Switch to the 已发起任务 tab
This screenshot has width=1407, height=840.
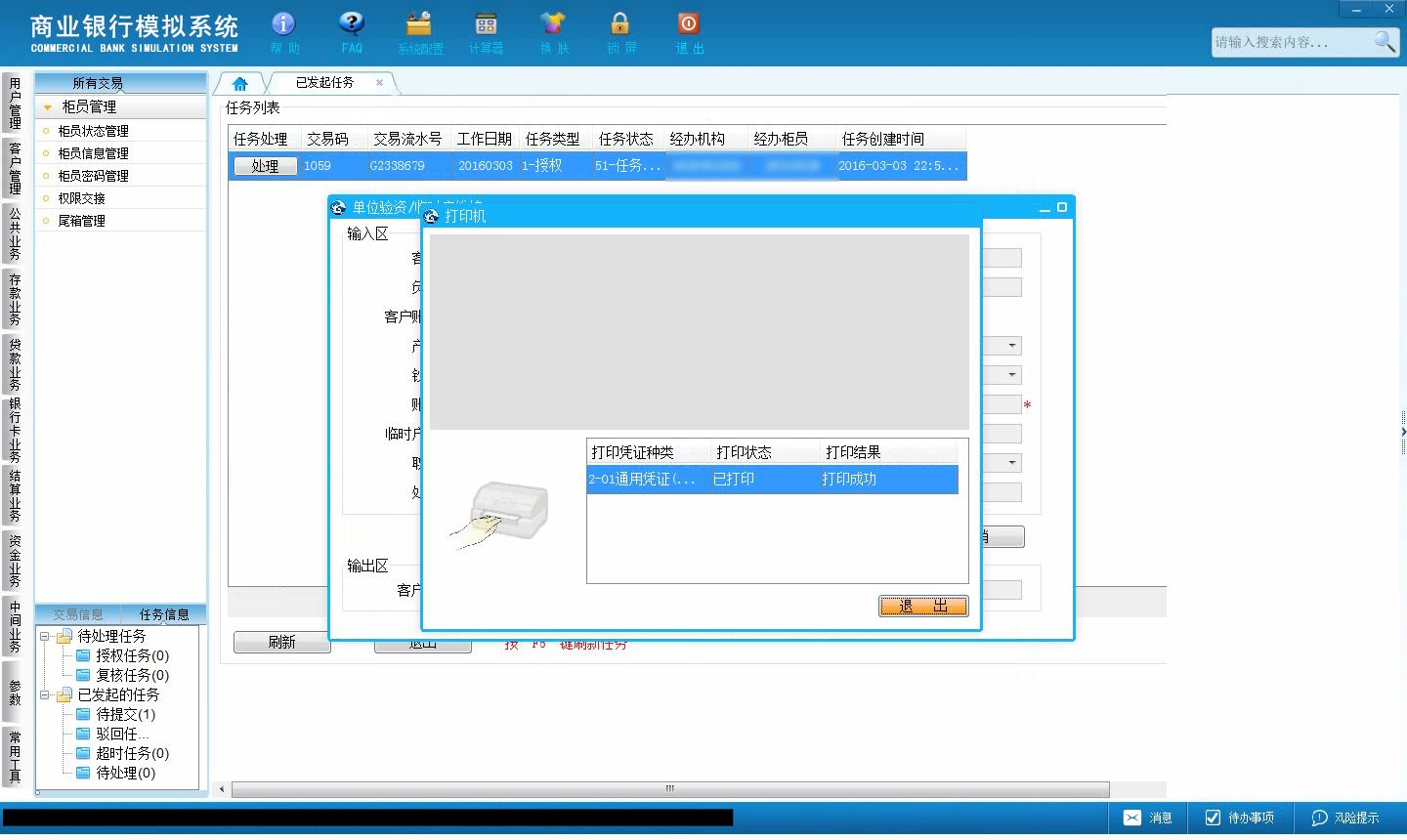coord(325,83)
